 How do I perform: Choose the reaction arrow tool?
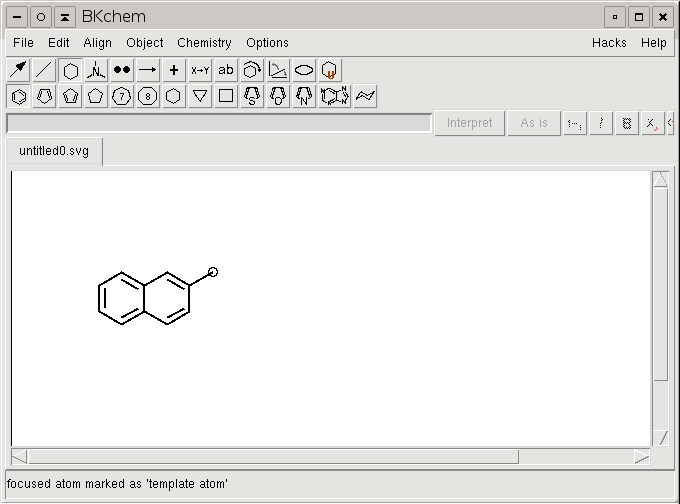[148, 70]
